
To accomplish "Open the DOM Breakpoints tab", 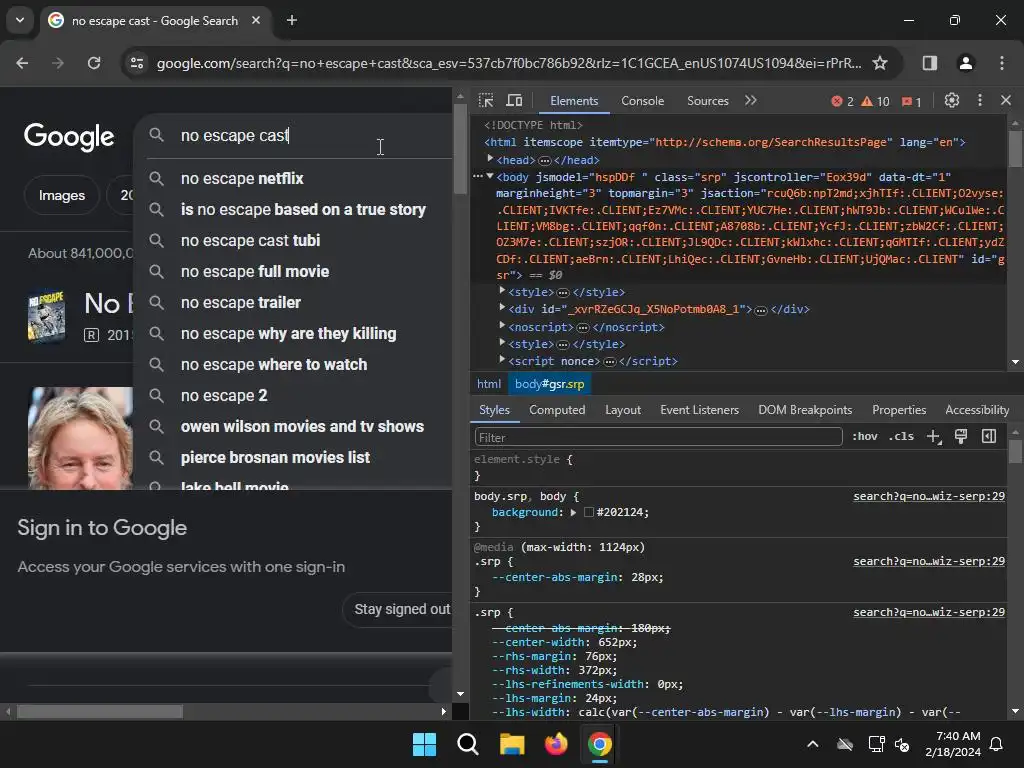I will 805,410.
